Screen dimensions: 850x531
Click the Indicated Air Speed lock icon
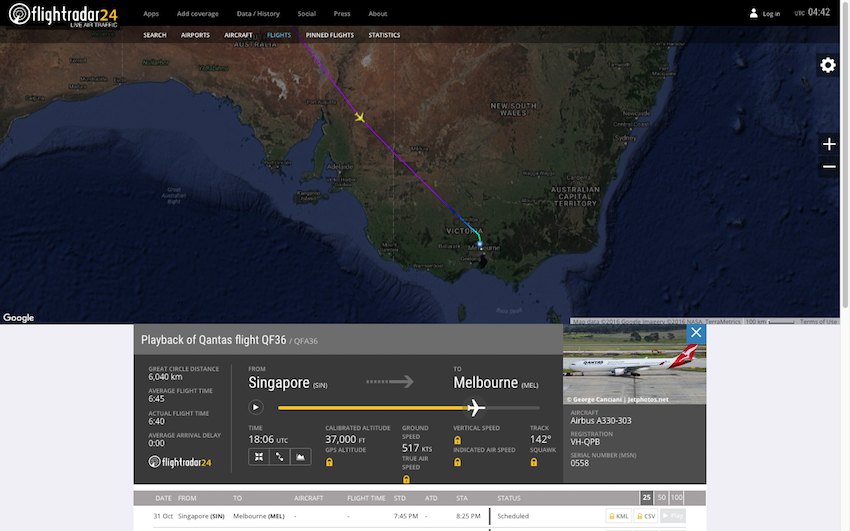pos(457,462)
